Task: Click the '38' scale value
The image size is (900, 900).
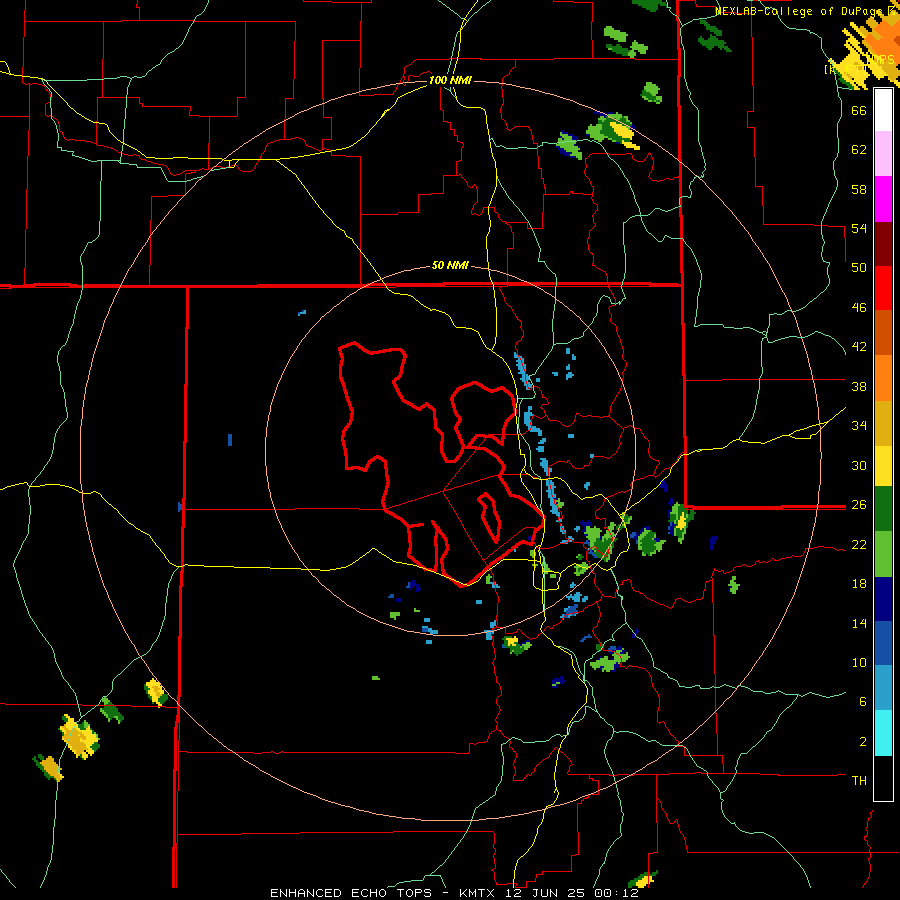Action: (x=859, y=386)
